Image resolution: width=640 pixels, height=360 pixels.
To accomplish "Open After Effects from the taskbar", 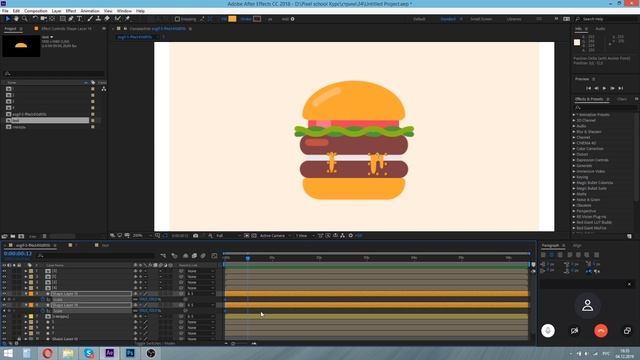I will point(109,353).
